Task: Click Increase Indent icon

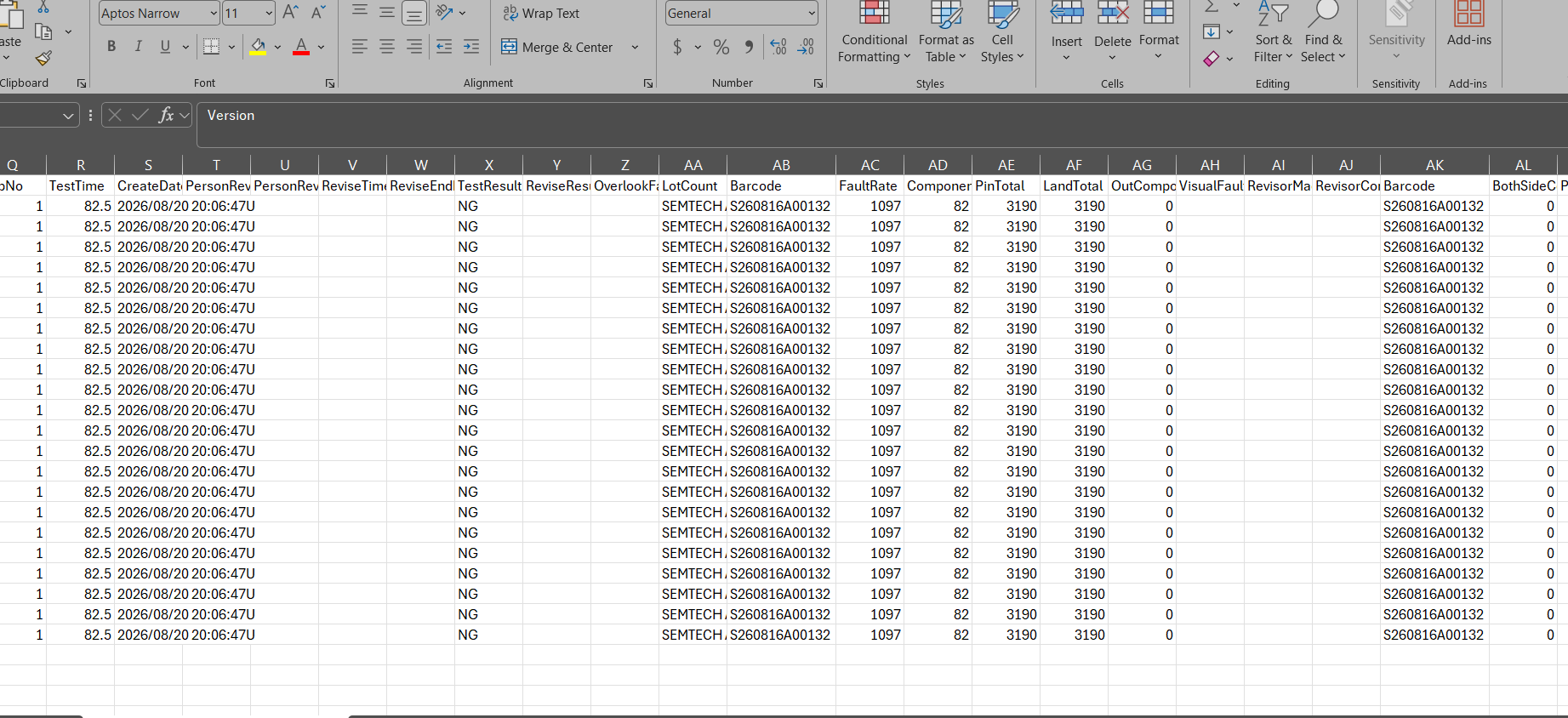Action: (471, 47)
